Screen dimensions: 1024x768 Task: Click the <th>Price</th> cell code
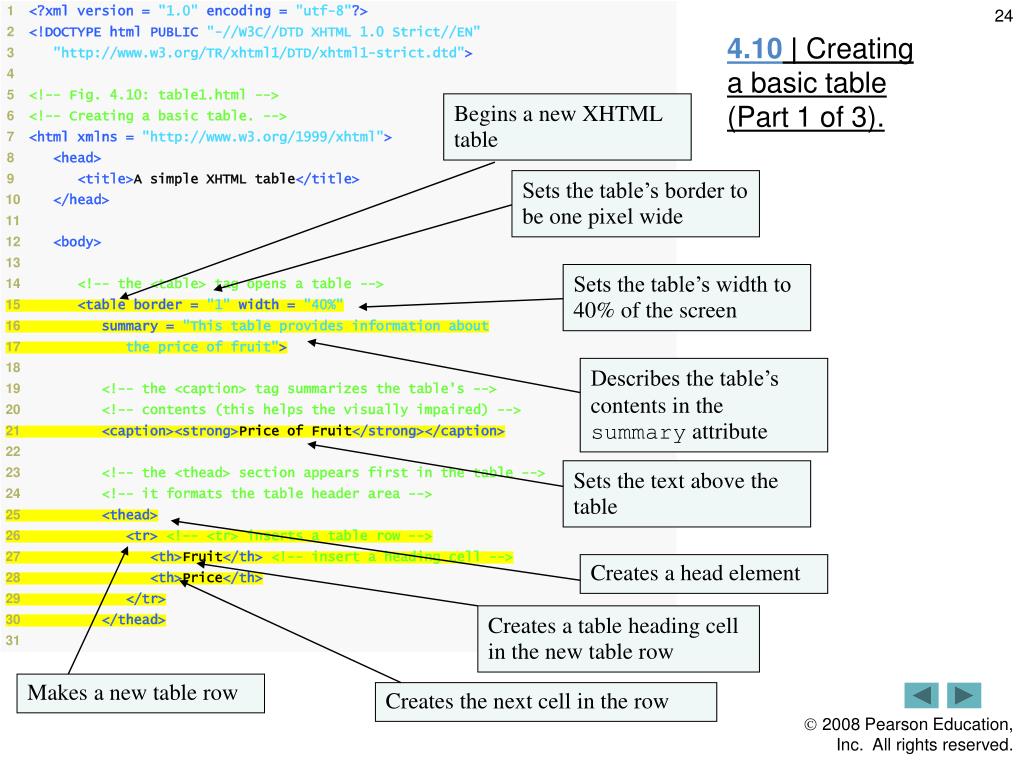tap(206, 577)
